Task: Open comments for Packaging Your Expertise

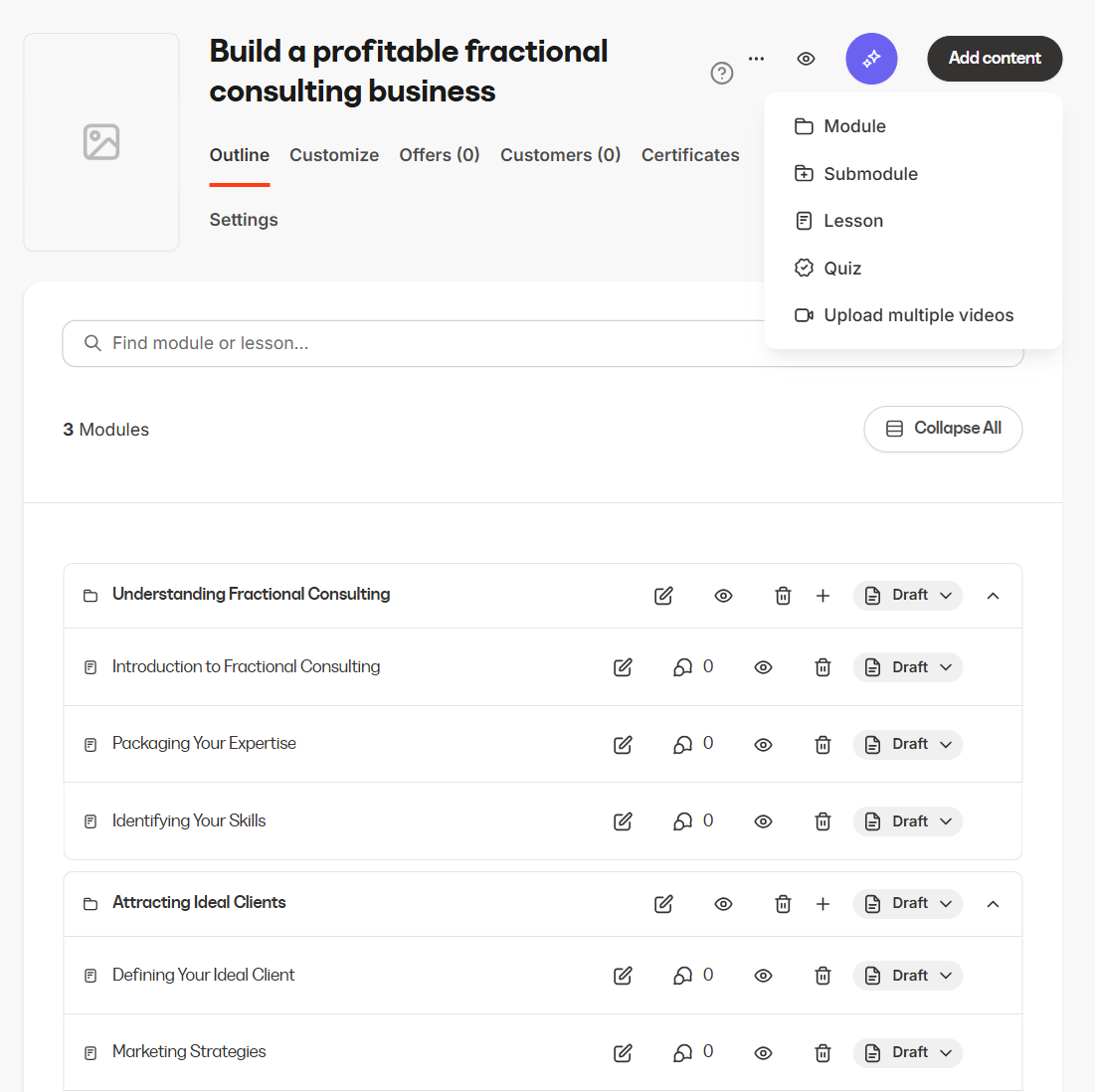Action: point(693,744)
